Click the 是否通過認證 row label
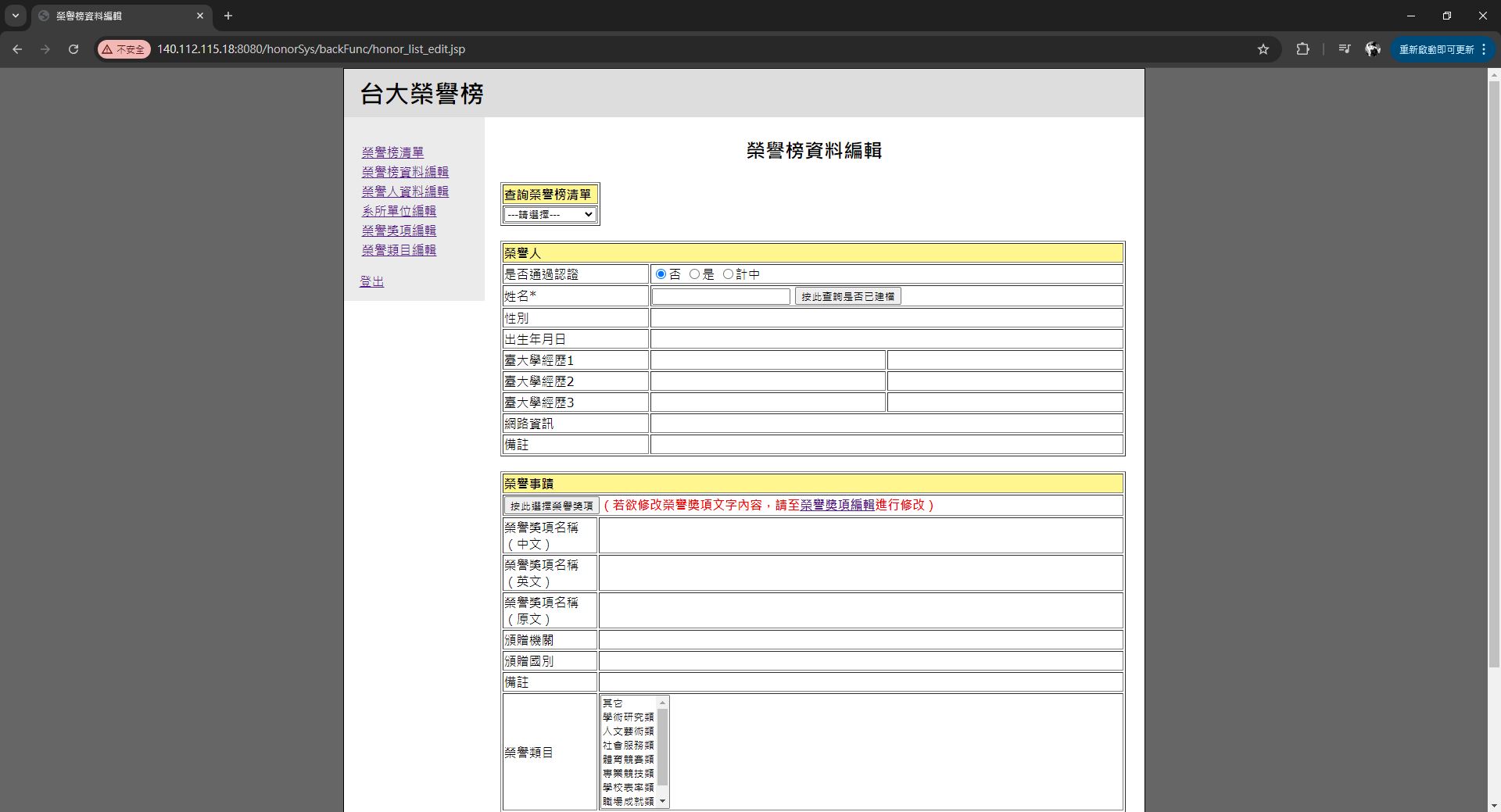This screenshot has height=812, width=1501. (542, 274)
